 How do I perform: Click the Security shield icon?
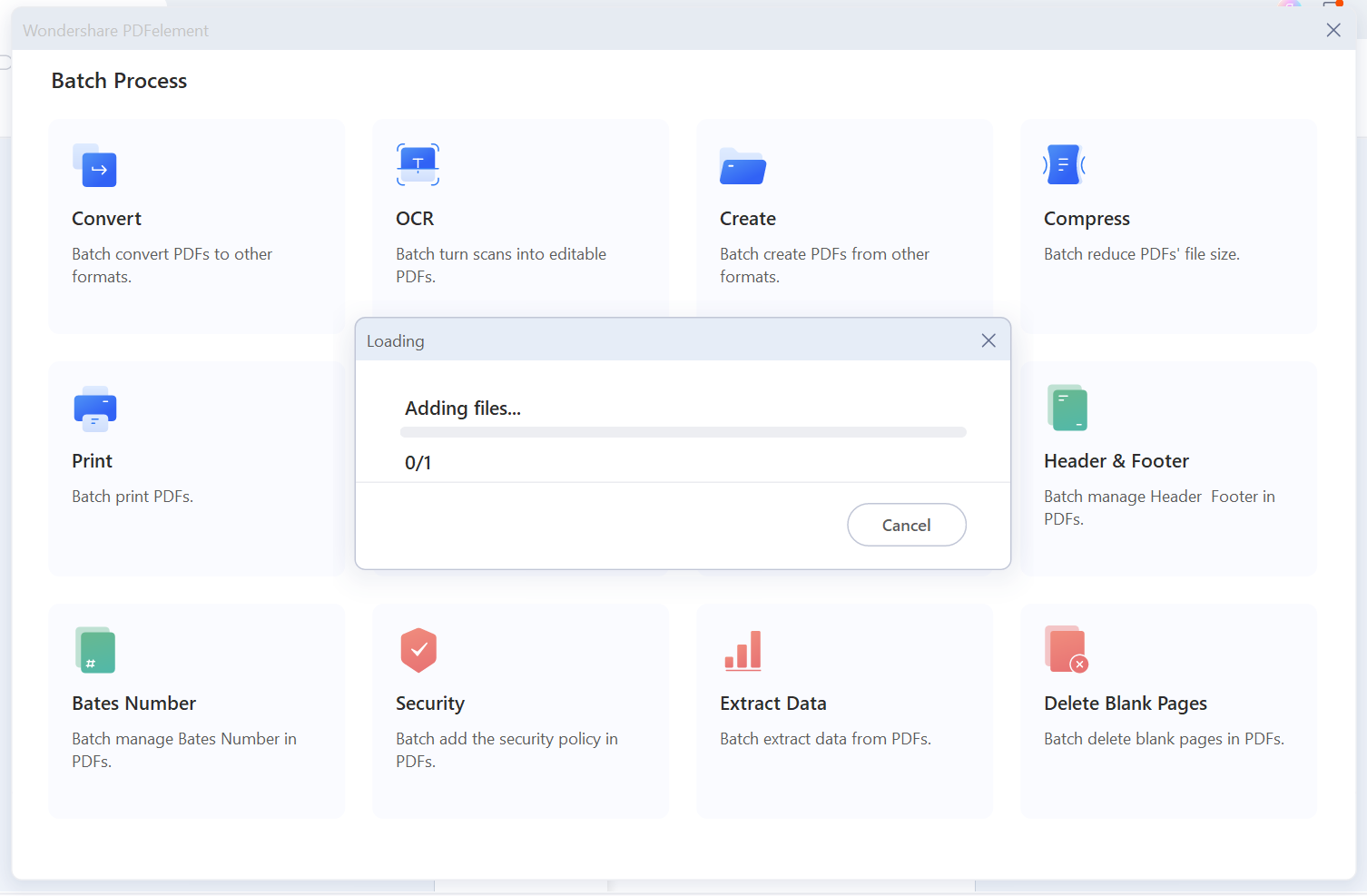point(418,650)
